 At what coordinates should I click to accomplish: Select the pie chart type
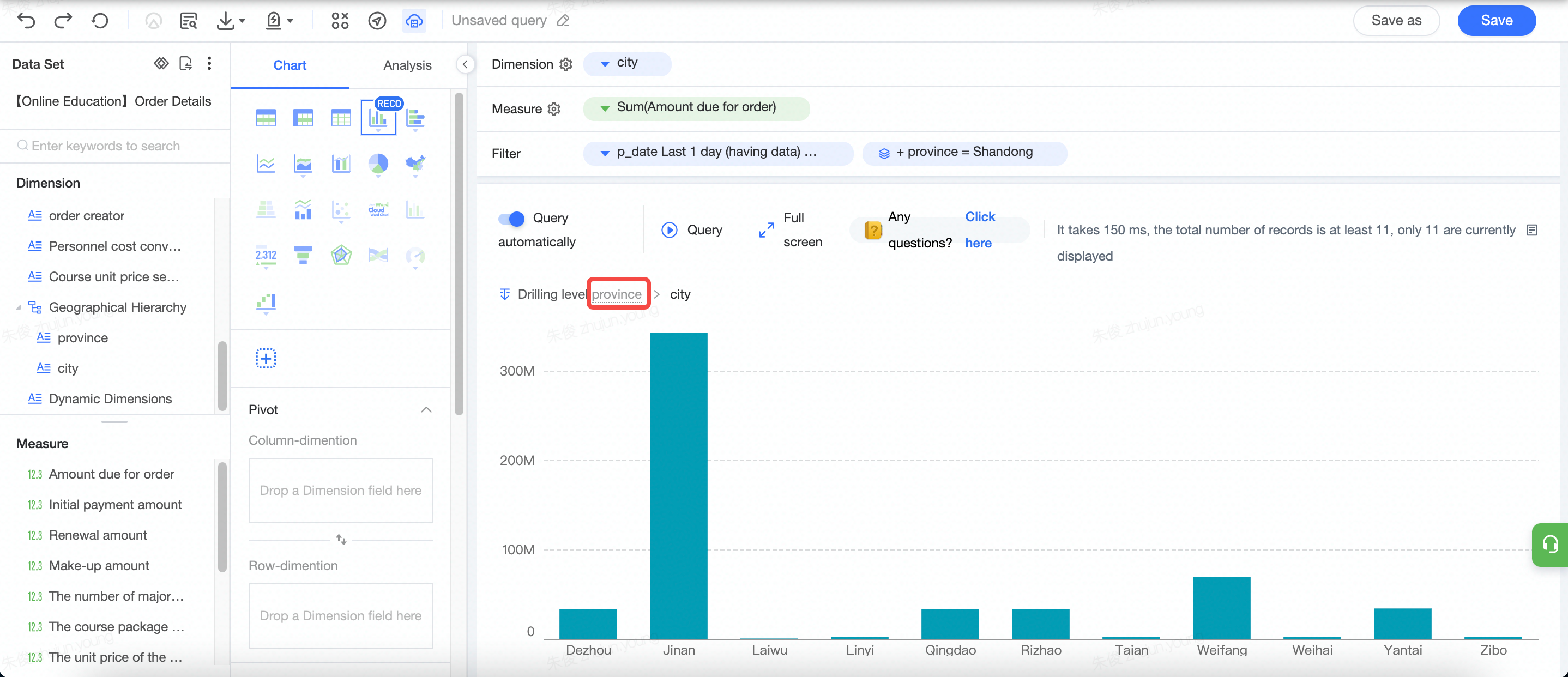(x=378, y=164)
